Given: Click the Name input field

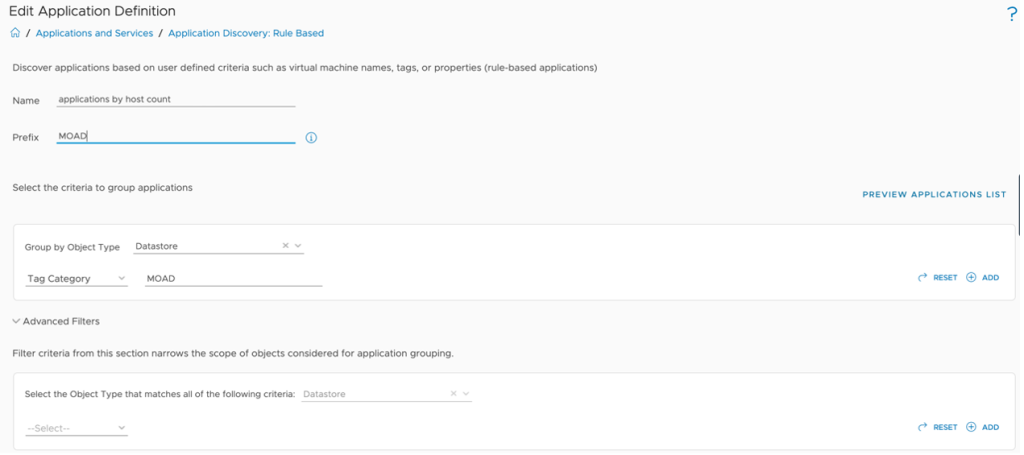Looking at the screenshot, I should [x=176, y=100].
